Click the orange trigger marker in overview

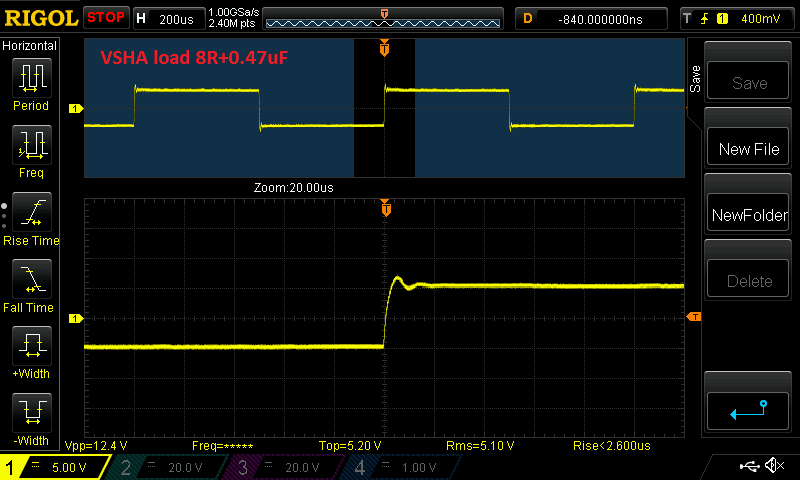click(384, 48)
